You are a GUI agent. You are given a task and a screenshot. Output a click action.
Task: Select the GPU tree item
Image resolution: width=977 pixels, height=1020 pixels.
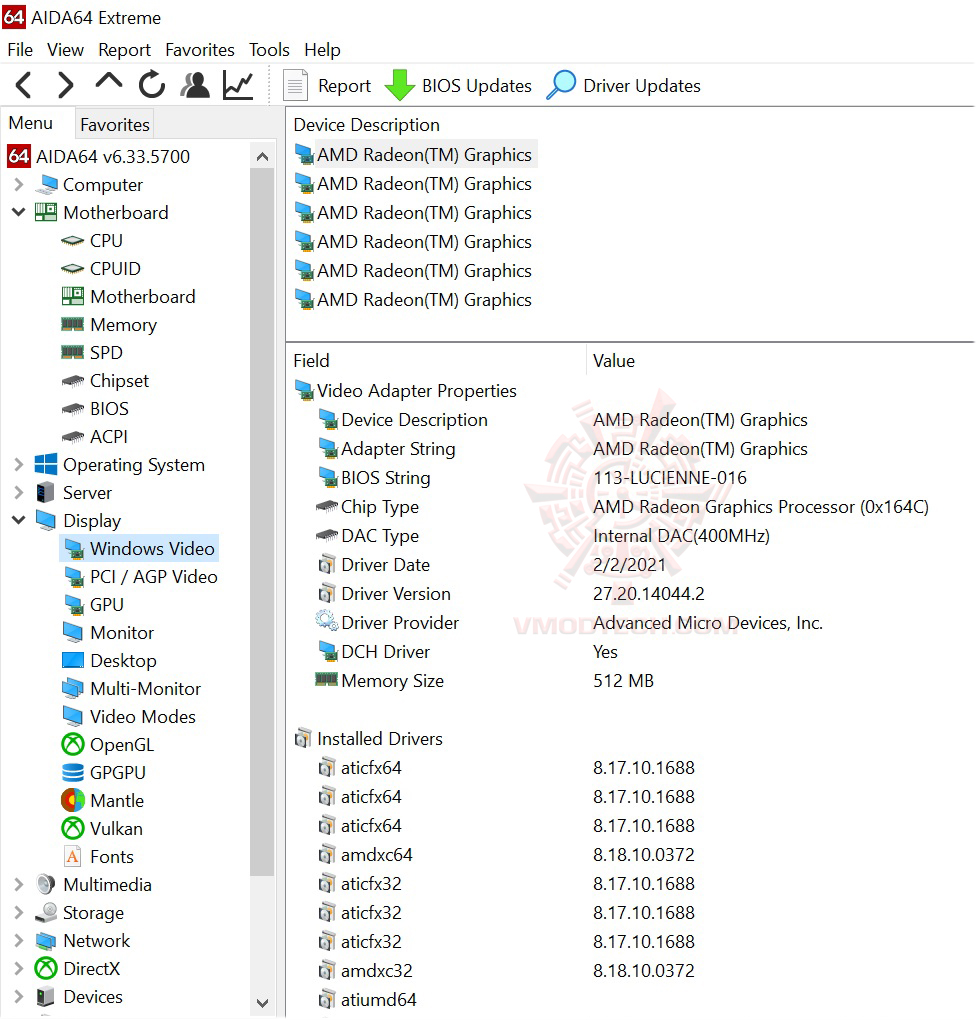[93, 604]
